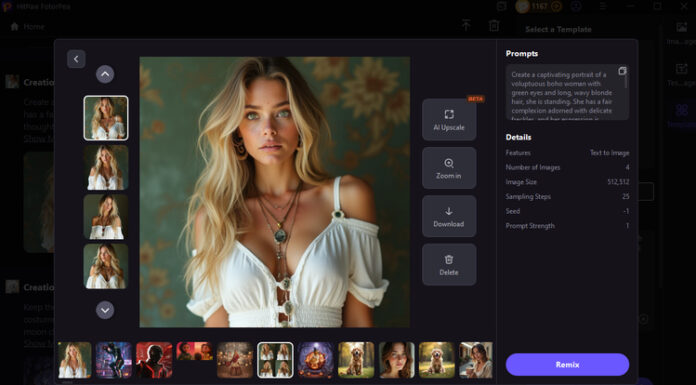Open the Template sidebar tool
Viewport: 696px width, 385px height.
[681, 115]
